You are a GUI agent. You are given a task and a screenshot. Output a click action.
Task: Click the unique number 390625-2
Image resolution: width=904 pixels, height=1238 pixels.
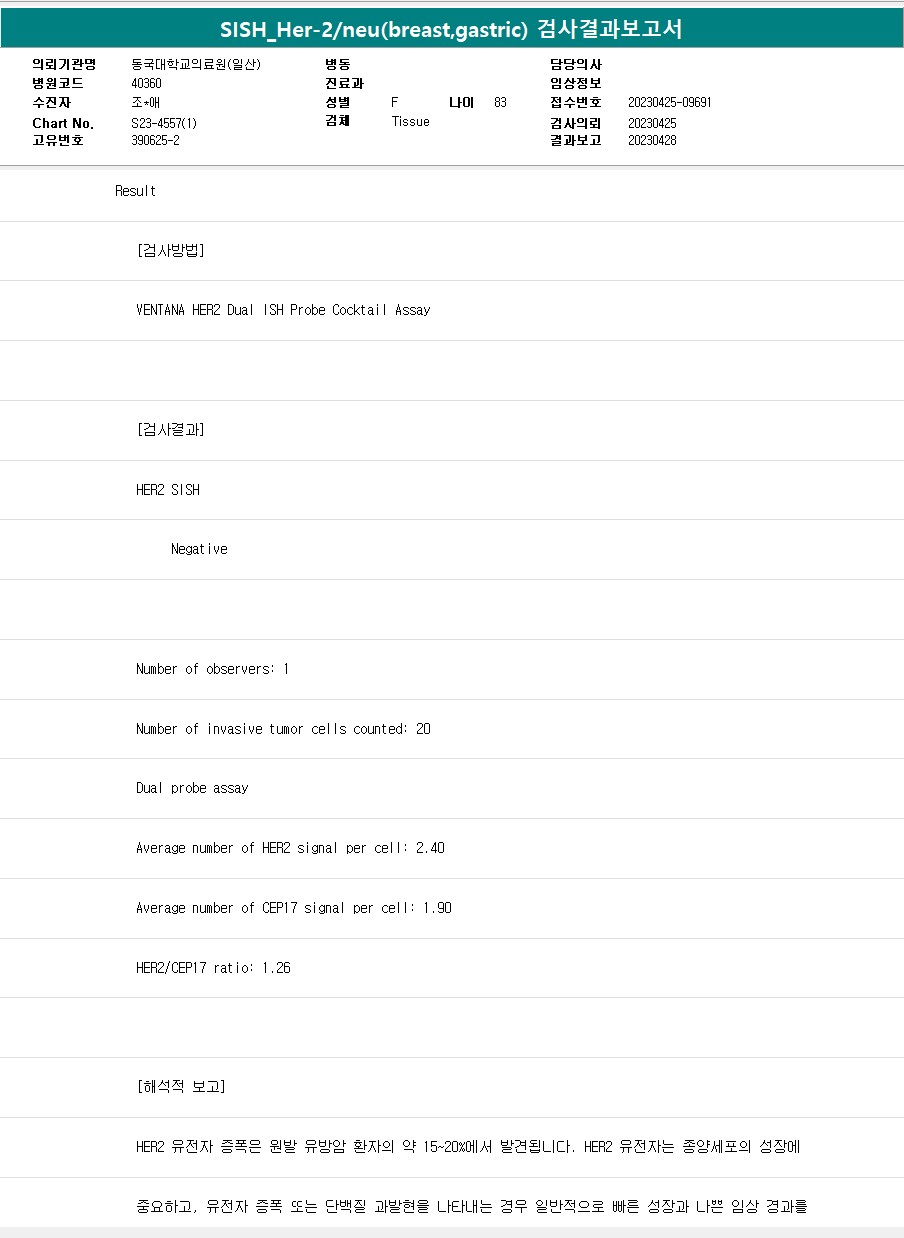coord(155,141)
